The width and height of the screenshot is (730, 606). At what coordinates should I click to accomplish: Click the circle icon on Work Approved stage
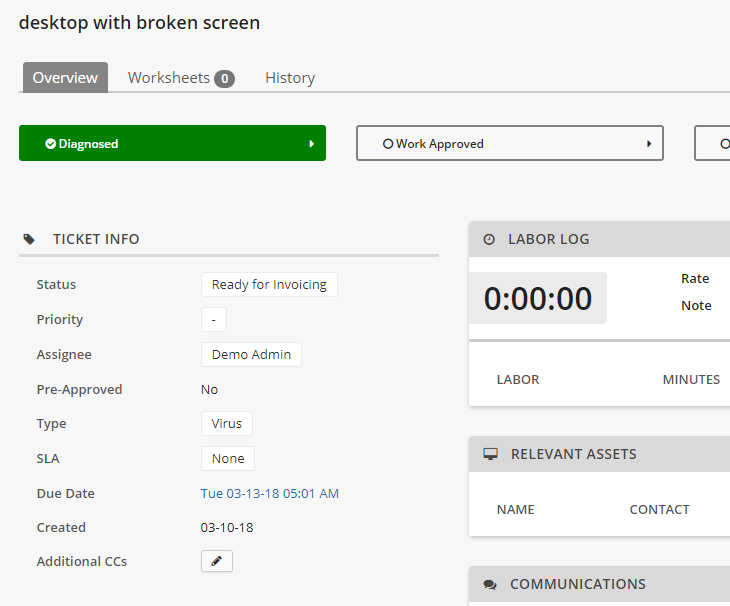click(x=388, y=144)
